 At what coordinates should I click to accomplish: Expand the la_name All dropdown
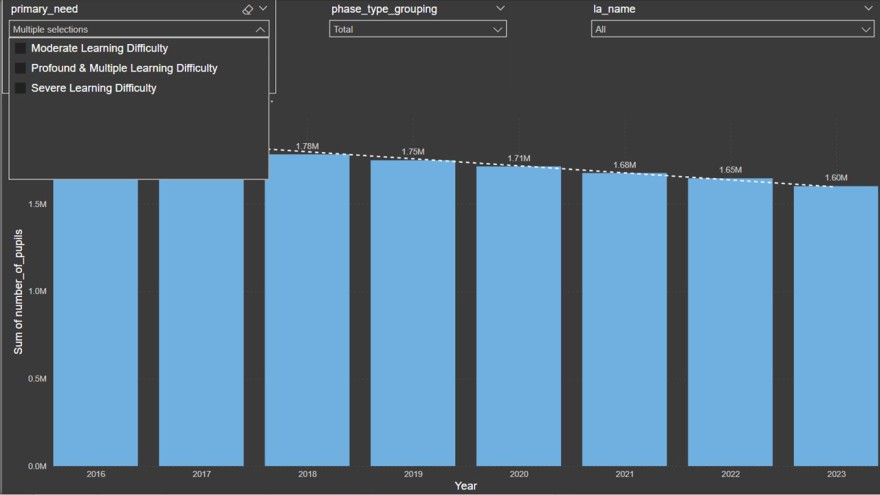[732, 29]
